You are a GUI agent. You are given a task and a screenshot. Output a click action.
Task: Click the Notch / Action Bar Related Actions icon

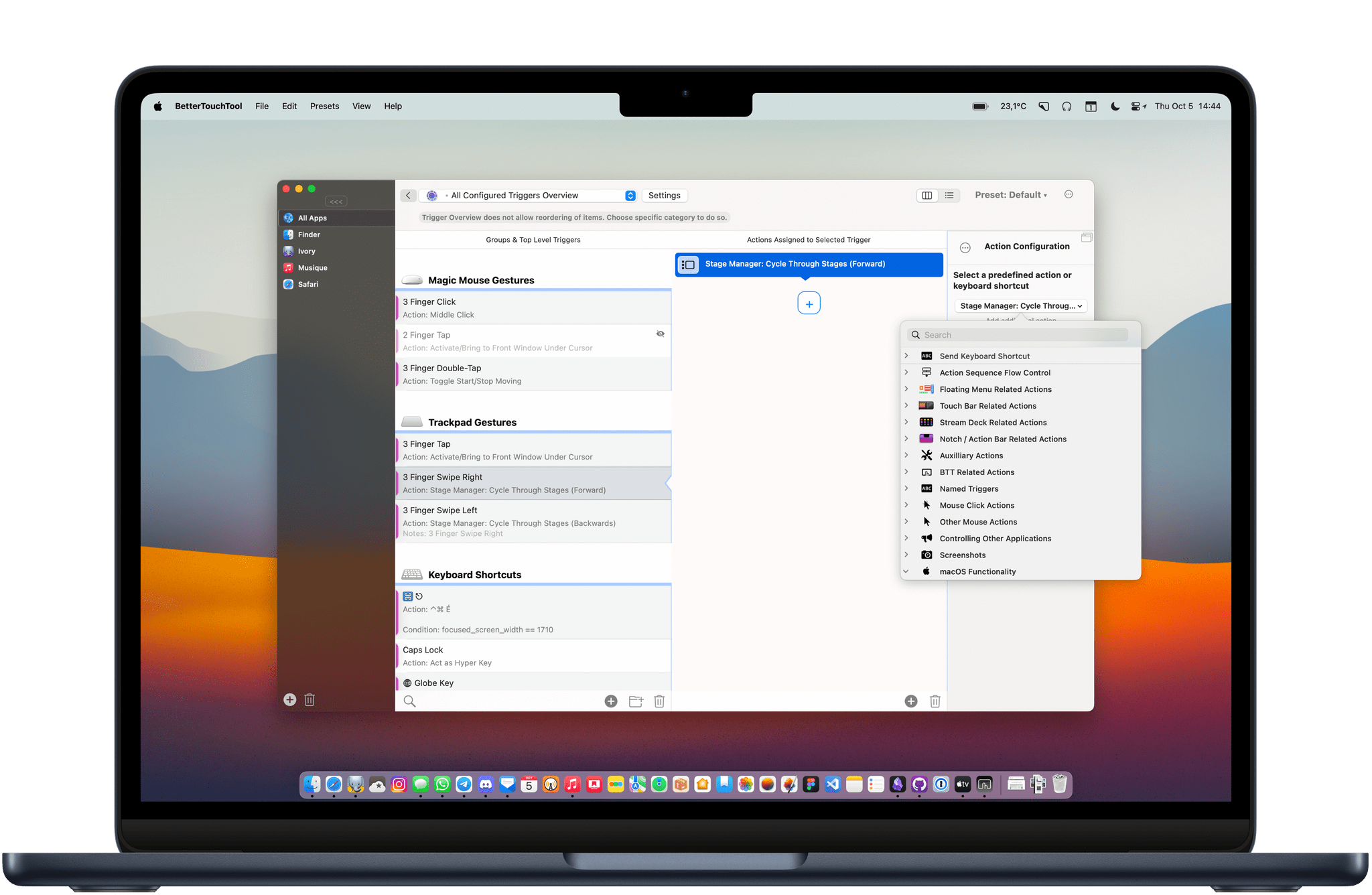[x=924, y=438]
